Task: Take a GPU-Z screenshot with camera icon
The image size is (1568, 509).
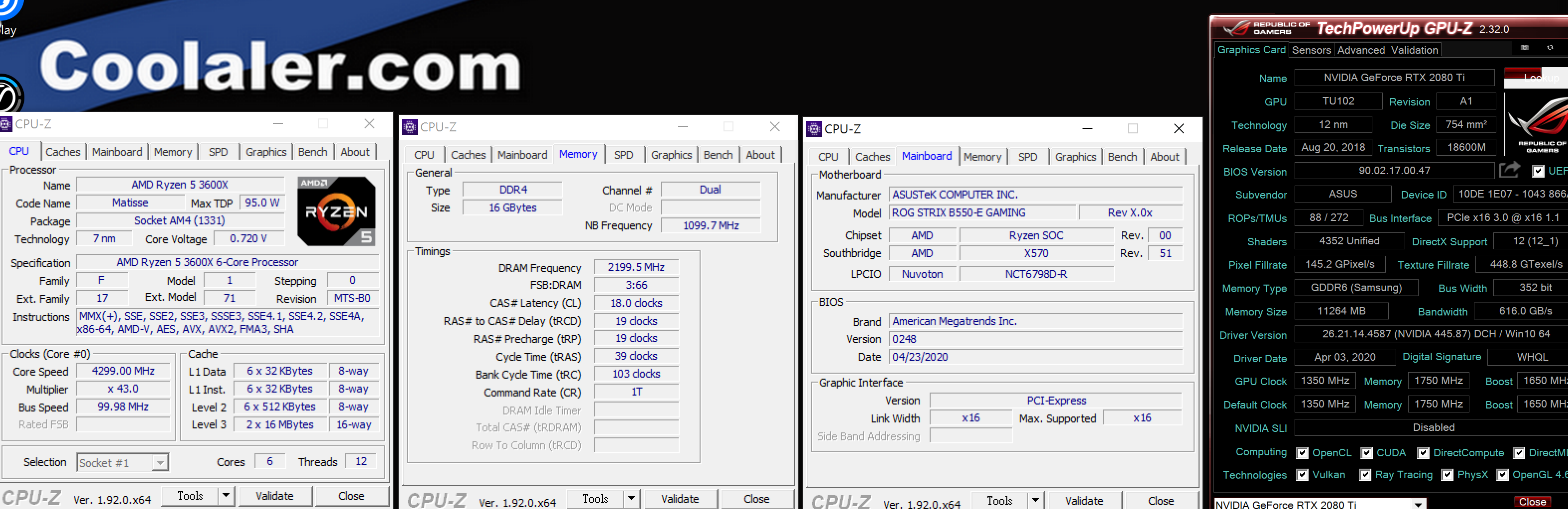Action: [x=1524, y=48]
